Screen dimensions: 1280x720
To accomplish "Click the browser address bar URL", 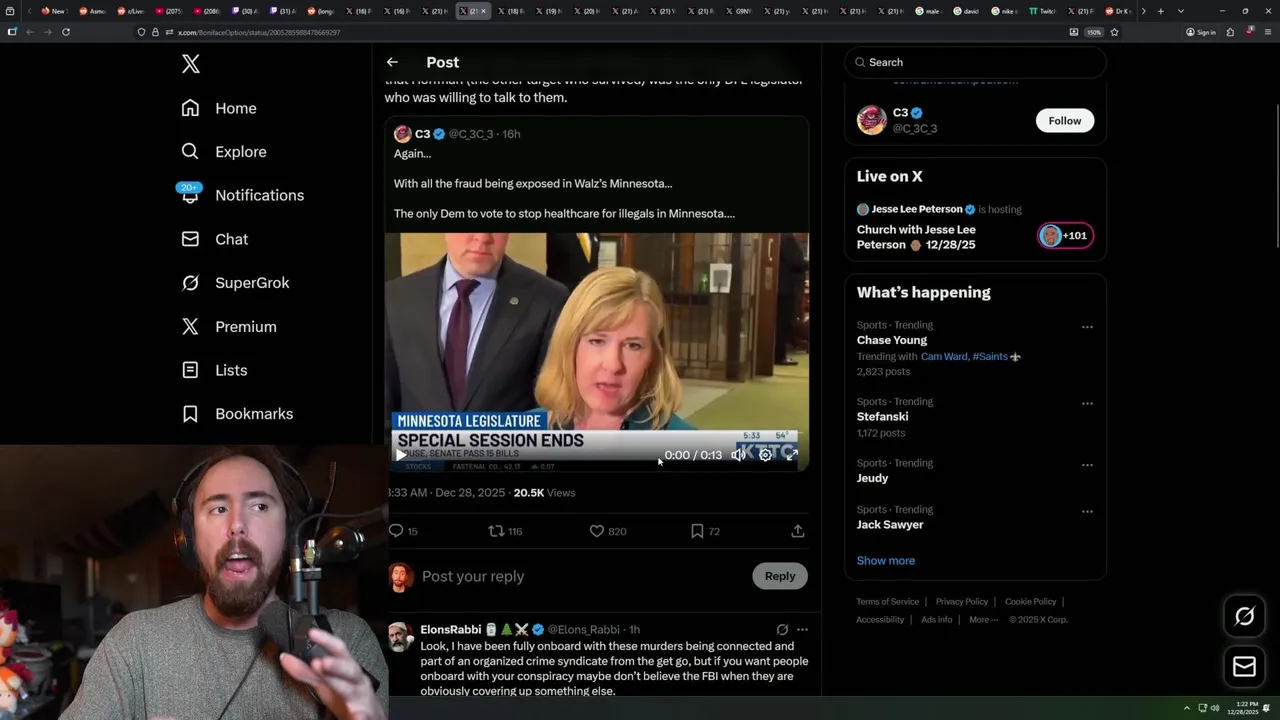I will (259, 32).
